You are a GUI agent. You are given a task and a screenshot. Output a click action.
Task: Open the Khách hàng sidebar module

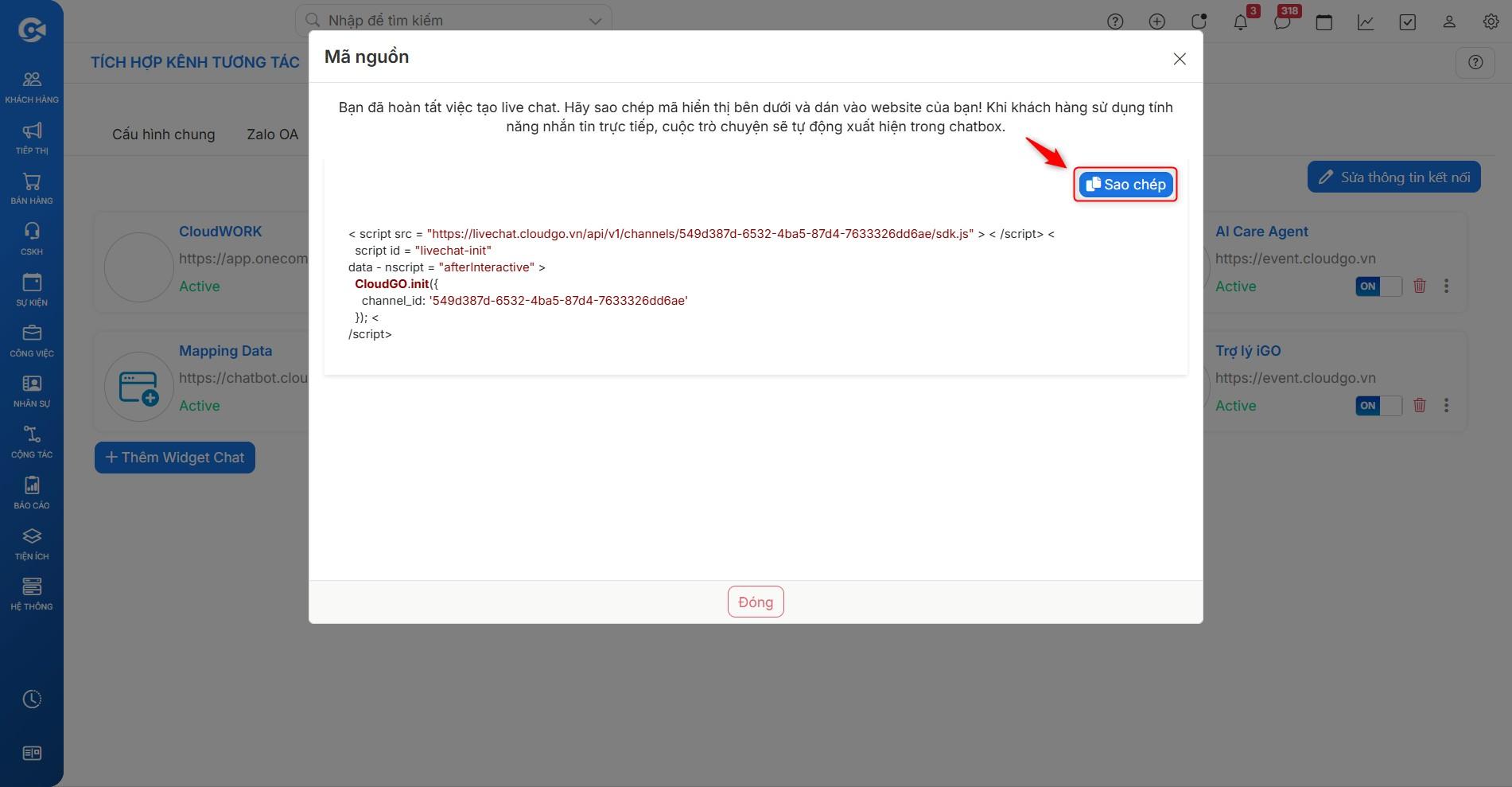click(x=32, y=87)
